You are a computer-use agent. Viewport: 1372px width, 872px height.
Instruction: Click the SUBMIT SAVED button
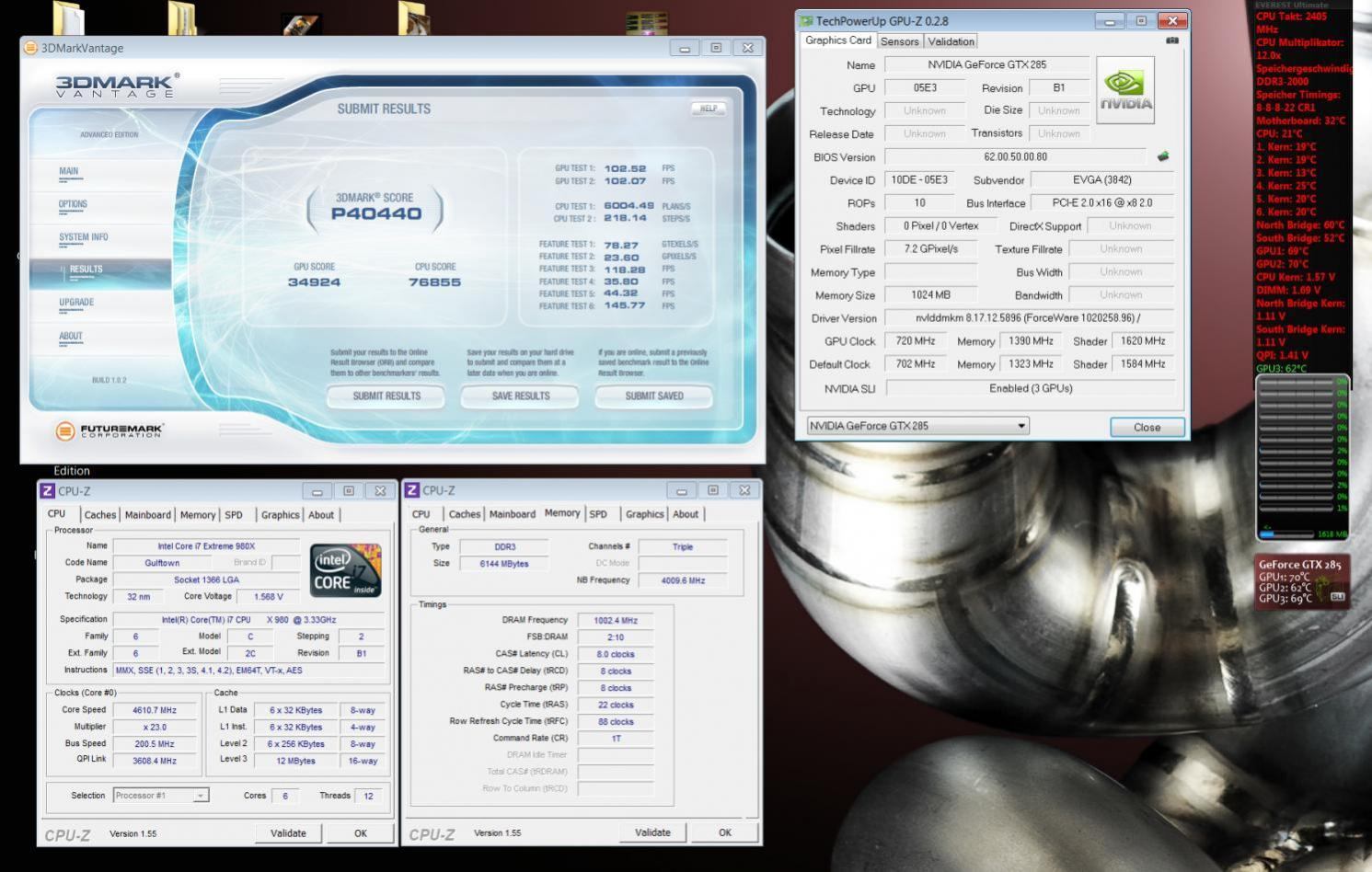pos(654,396)
